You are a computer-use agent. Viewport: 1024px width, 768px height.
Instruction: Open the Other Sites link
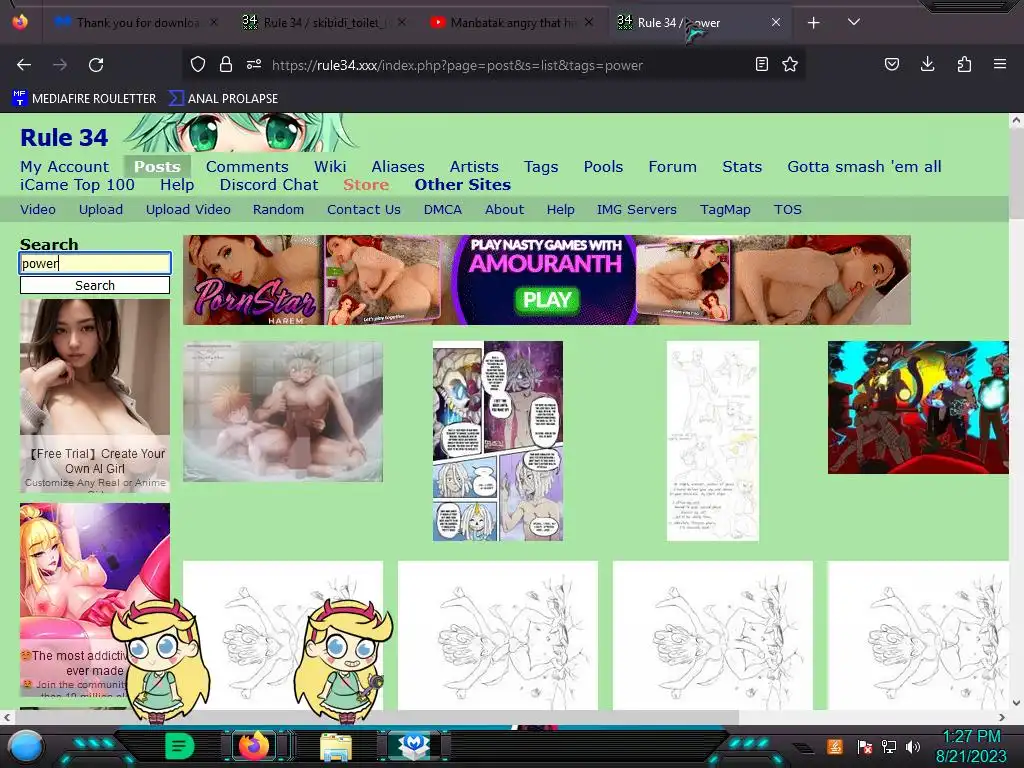pyautogui.click(x=462, y=185)
